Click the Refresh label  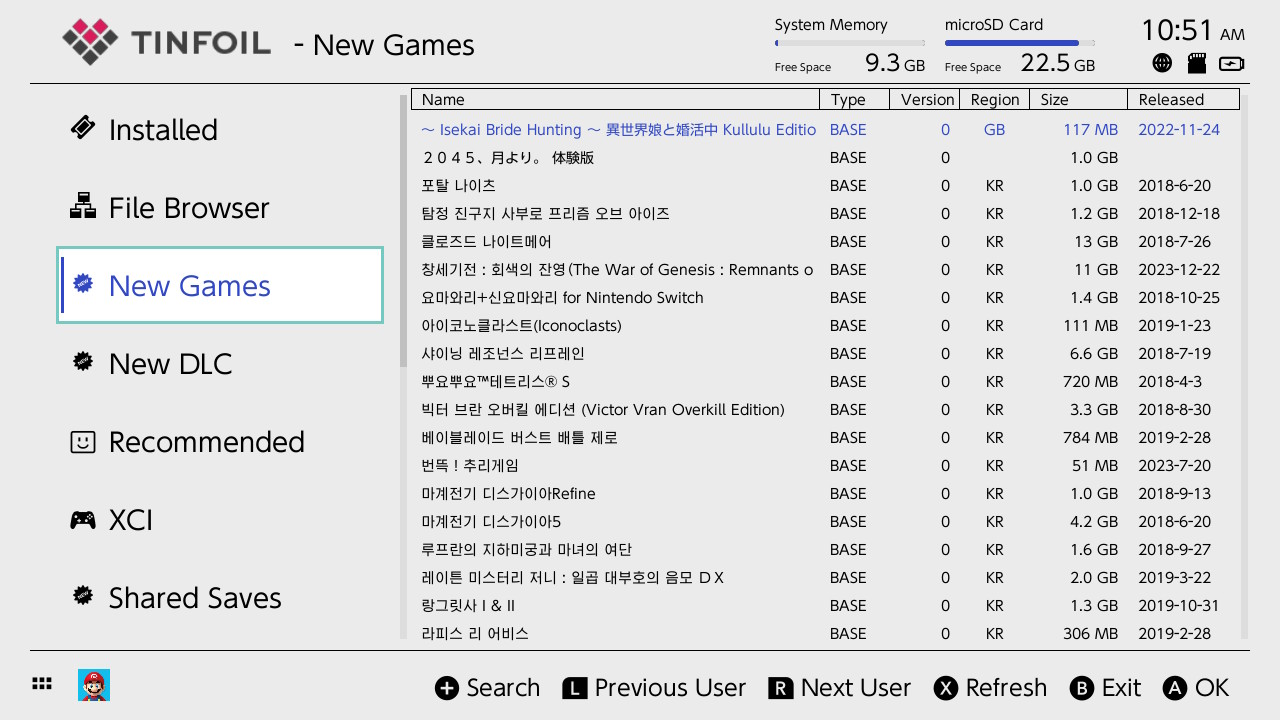click(x=1006, y=688)
